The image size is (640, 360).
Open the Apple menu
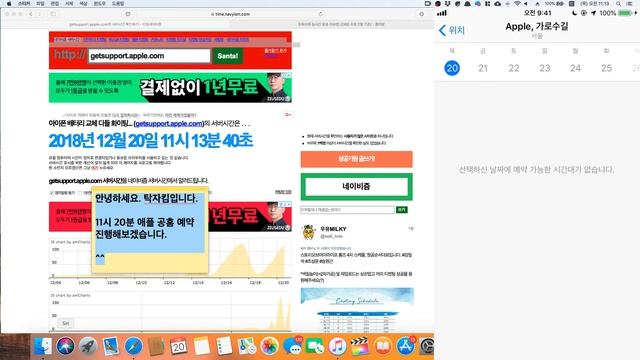[9, 3]
